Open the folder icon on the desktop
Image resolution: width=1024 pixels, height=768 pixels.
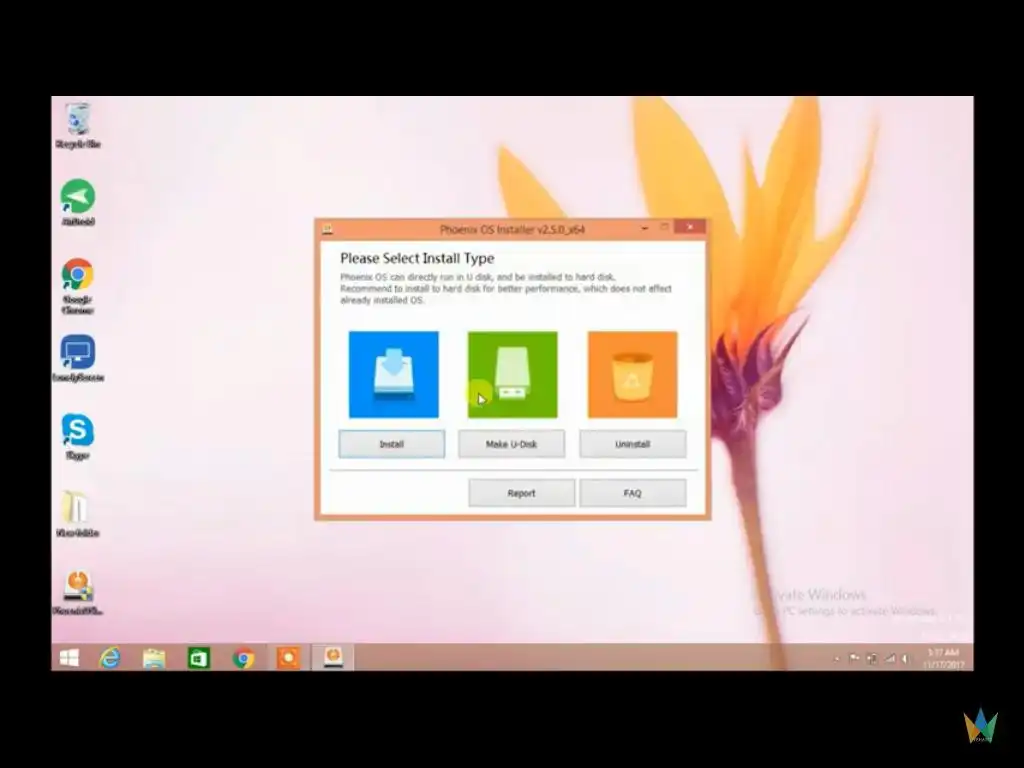[x=77, y=513]
